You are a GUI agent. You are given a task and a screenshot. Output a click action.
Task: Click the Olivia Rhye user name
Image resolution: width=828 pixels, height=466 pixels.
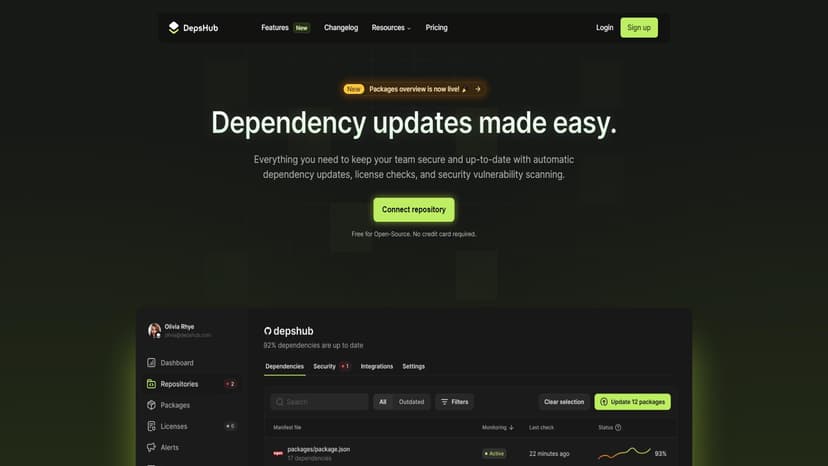click(179, 327)
